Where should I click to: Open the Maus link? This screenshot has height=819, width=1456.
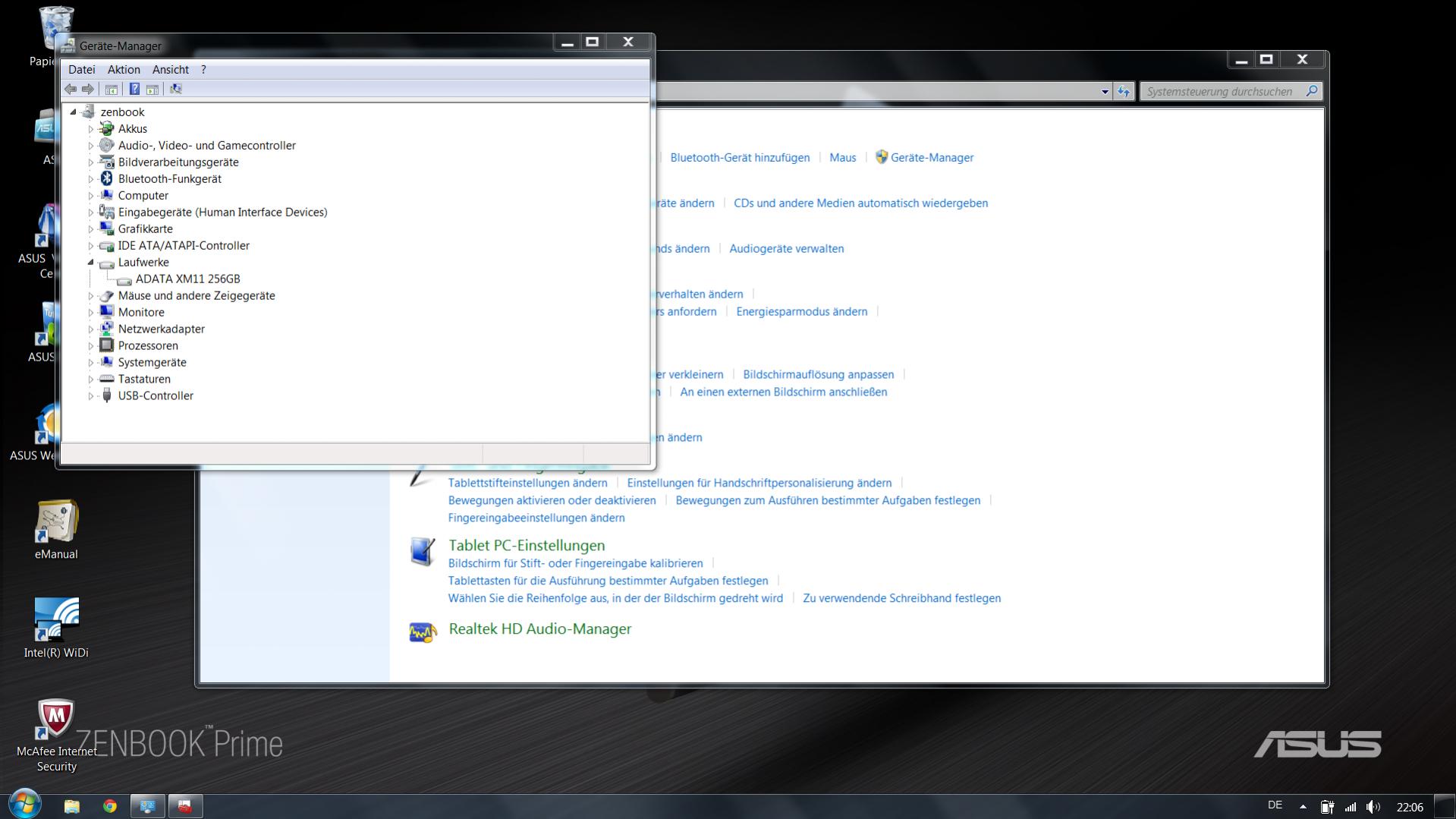[842, 158]
